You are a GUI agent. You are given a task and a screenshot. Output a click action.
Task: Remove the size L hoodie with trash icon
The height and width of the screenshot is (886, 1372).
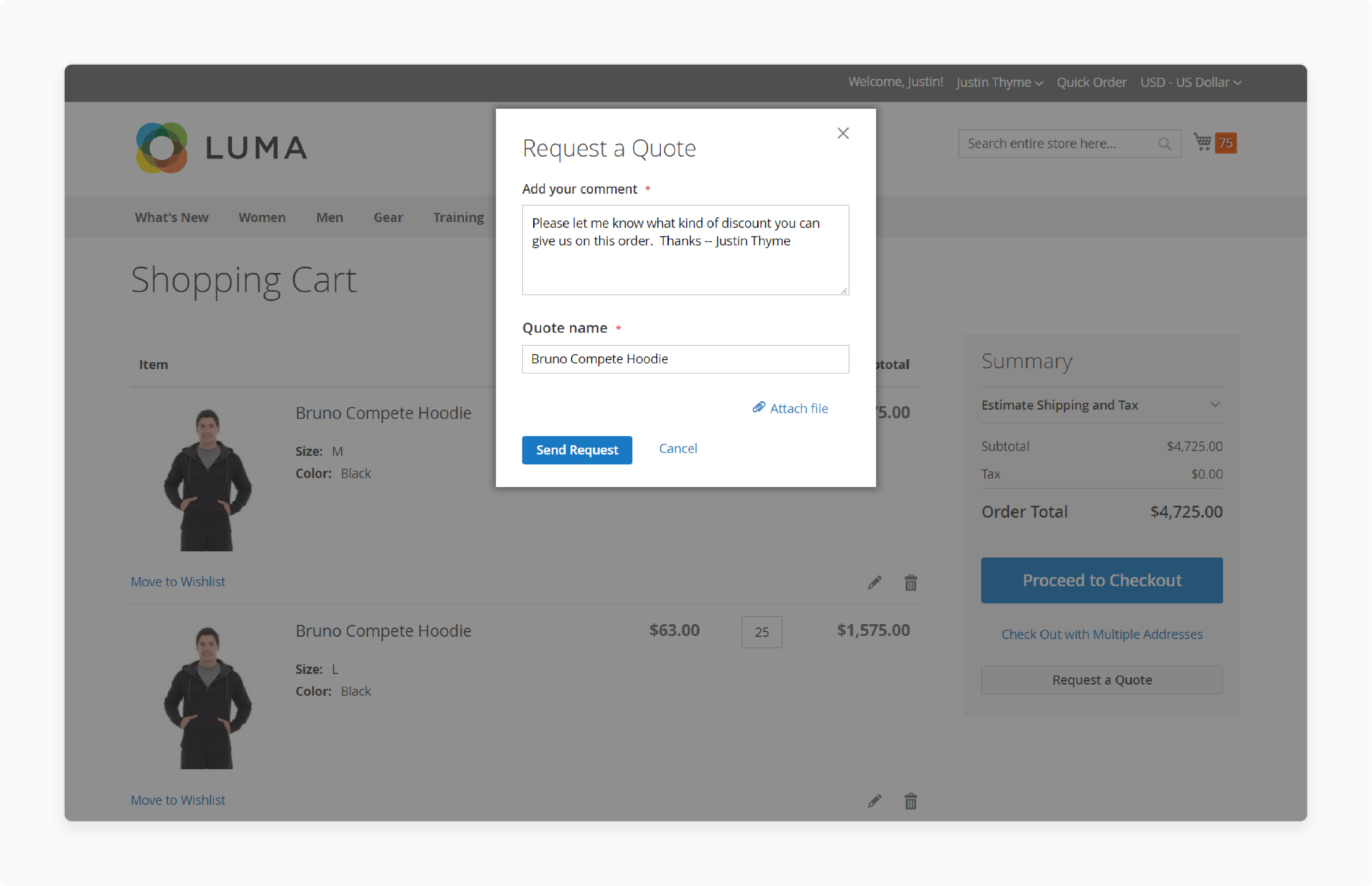click(x=910, y=801)
